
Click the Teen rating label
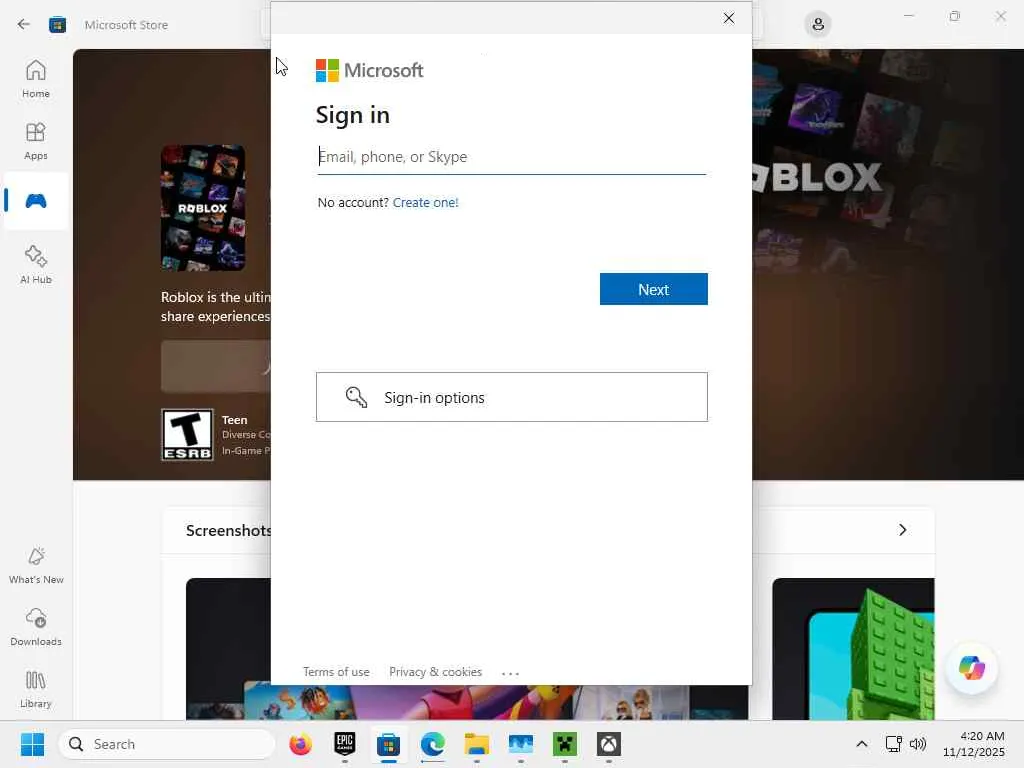tap(234, 420)
